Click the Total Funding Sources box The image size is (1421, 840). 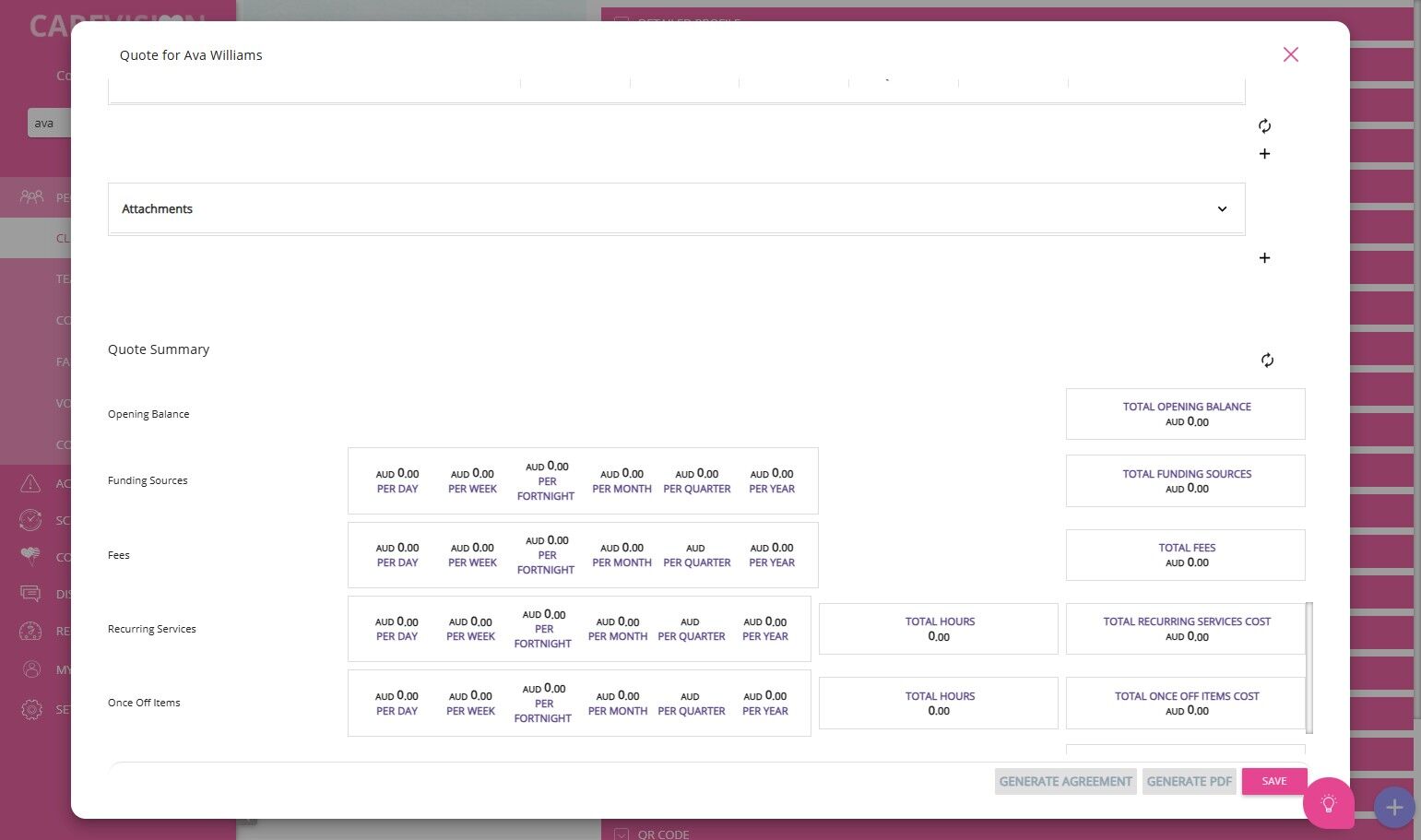coord(1185,480)
